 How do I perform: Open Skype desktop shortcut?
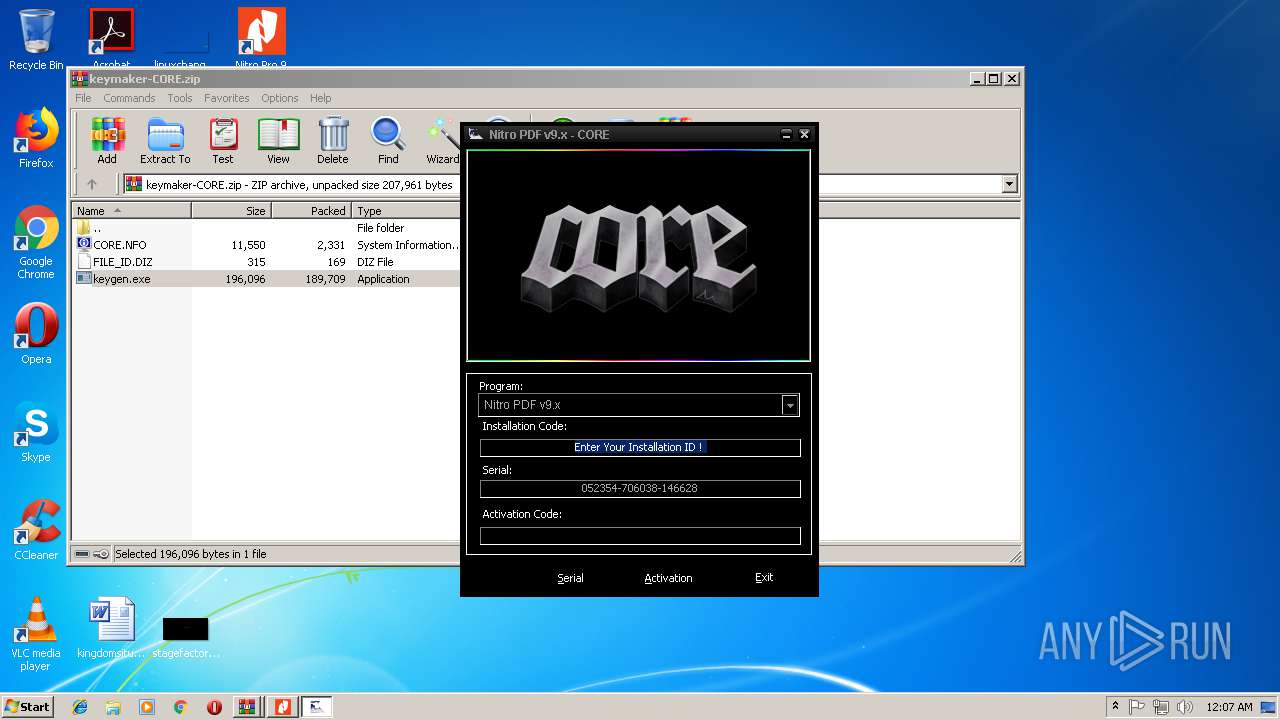tap(36, 432)
